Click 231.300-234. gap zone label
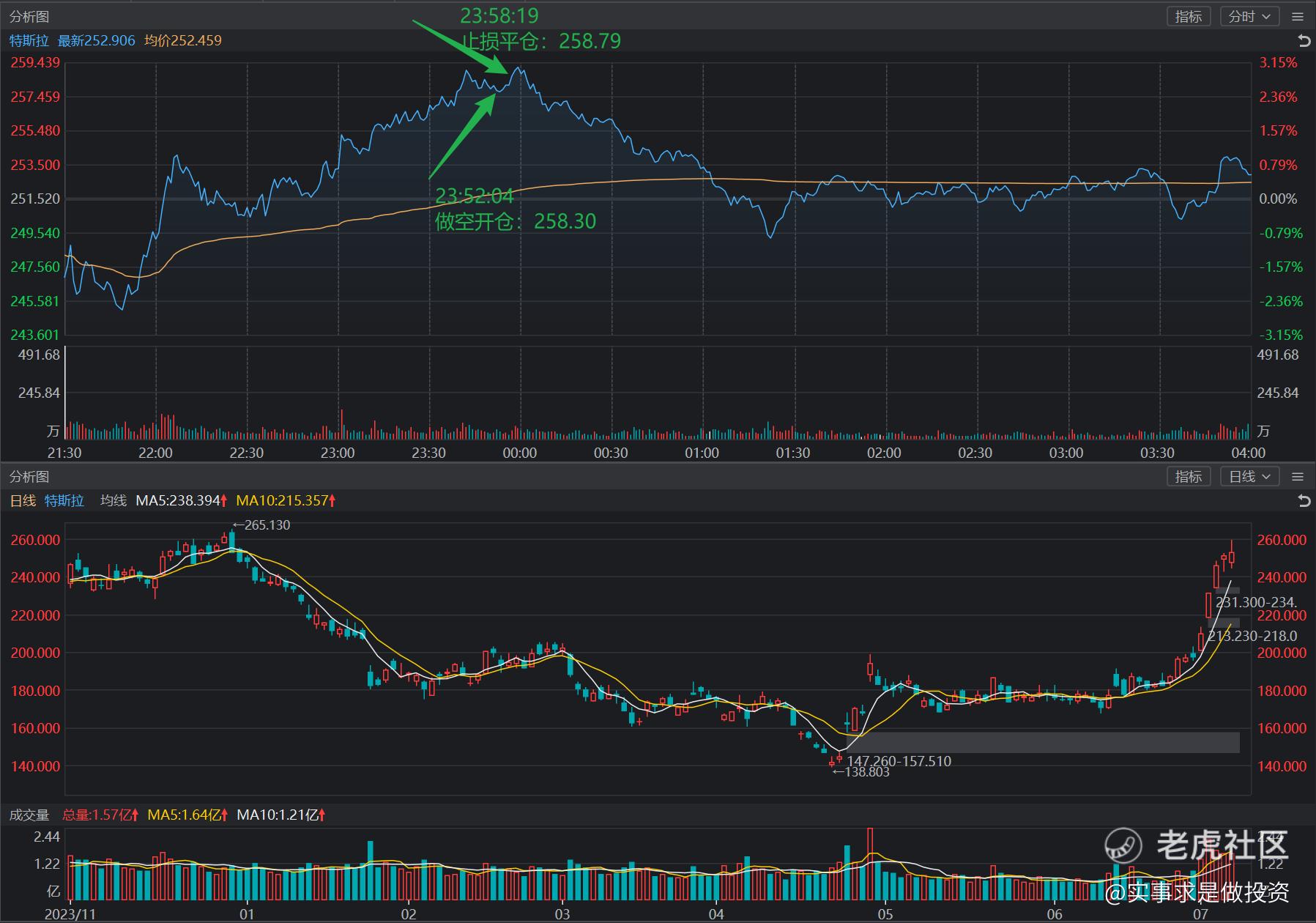The image size is (1316, 923). pos(1257,602)
